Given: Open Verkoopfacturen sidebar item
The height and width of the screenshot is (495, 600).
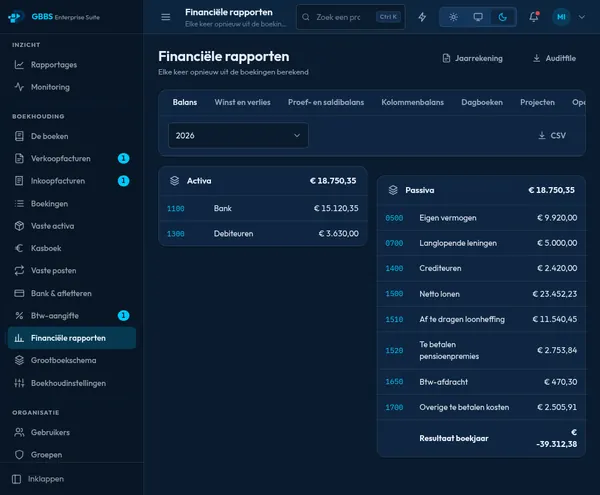Looking at the screenshot, I should pyautogui.click(x=72, y=158).
